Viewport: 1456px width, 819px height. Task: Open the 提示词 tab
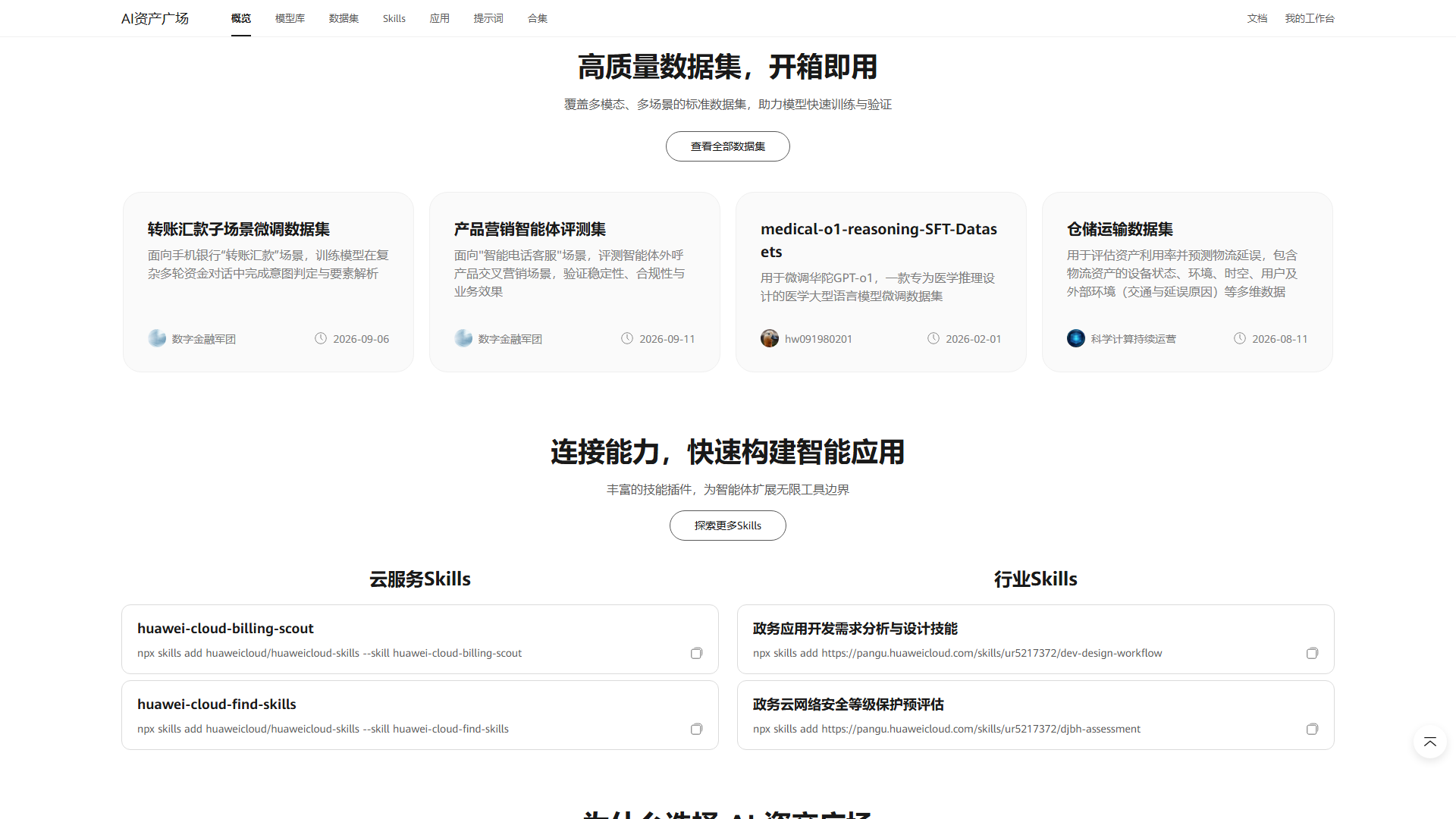pyautogui.click(x=488, y=18)
